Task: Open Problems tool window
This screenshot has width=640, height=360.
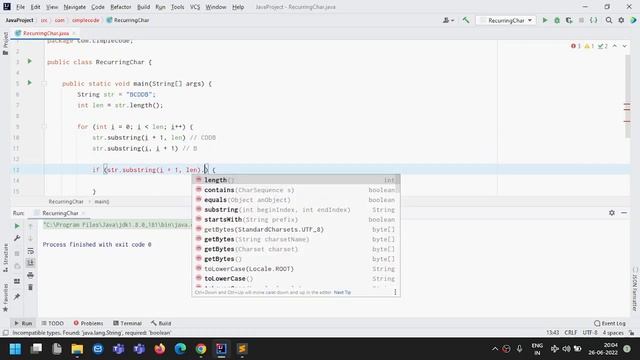Action: click(x=88, y=323)
